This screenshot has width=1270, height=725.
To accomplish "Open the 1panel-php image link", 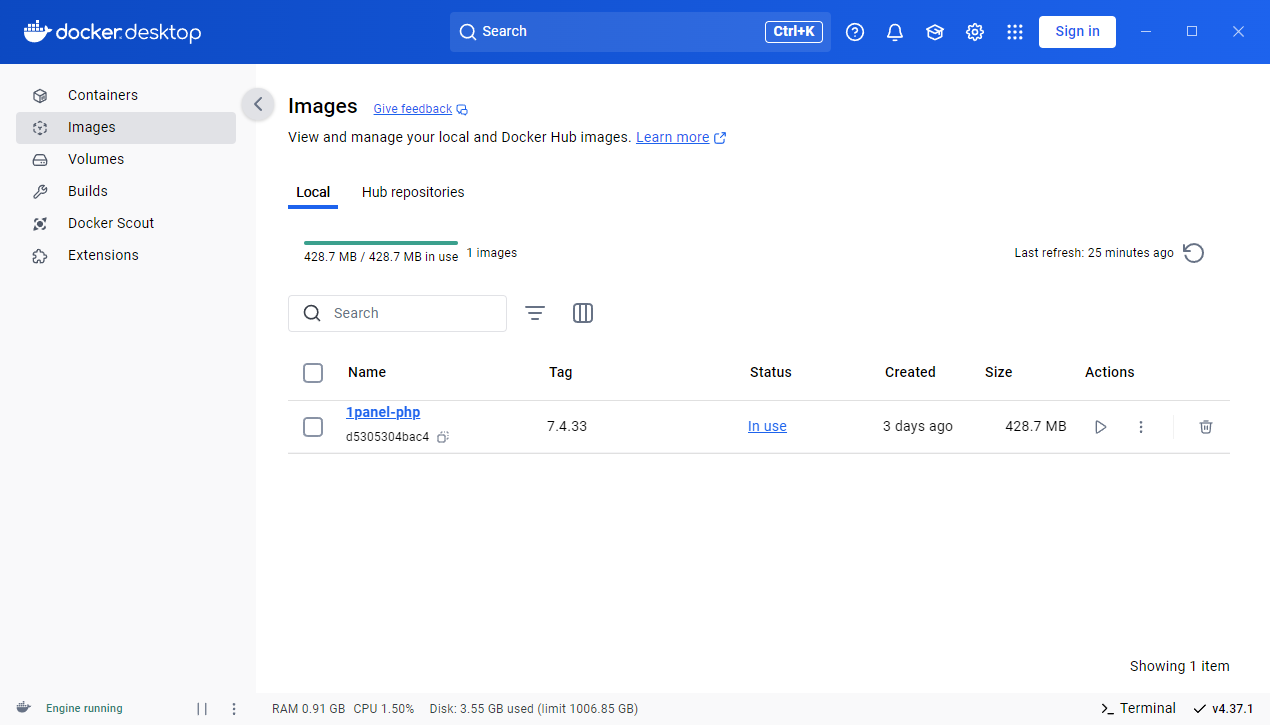I will tap(383, 412).
